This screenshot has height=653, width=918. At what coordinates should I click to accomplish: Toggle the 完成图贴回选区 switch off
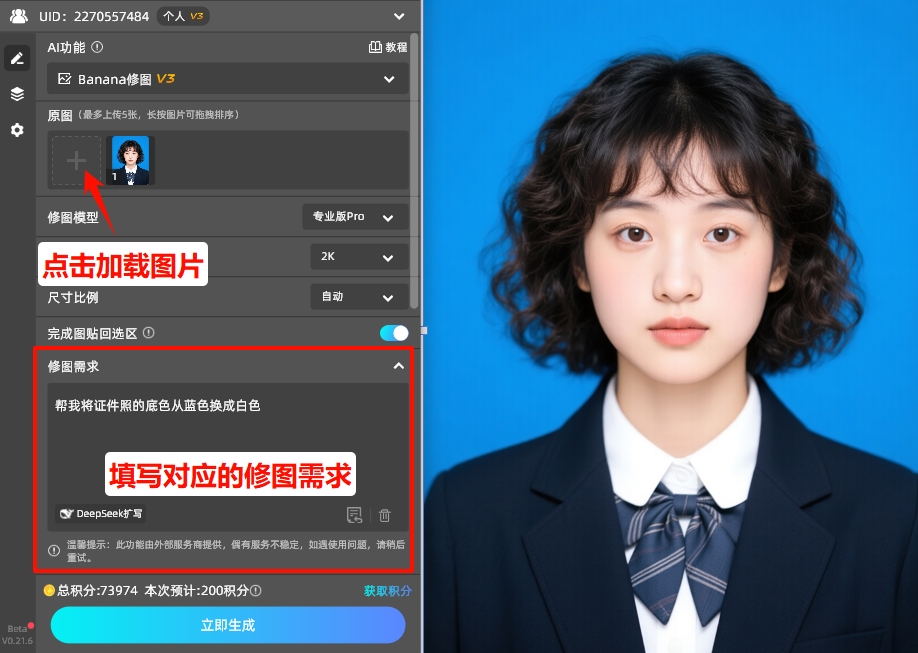coord(394,331)
